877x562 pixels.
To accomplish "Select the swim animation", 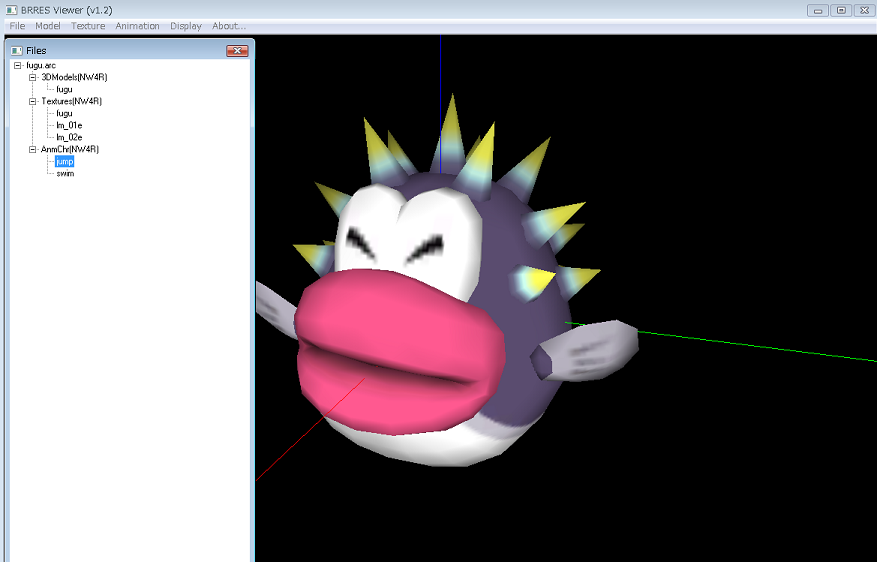I will (65, 173).
